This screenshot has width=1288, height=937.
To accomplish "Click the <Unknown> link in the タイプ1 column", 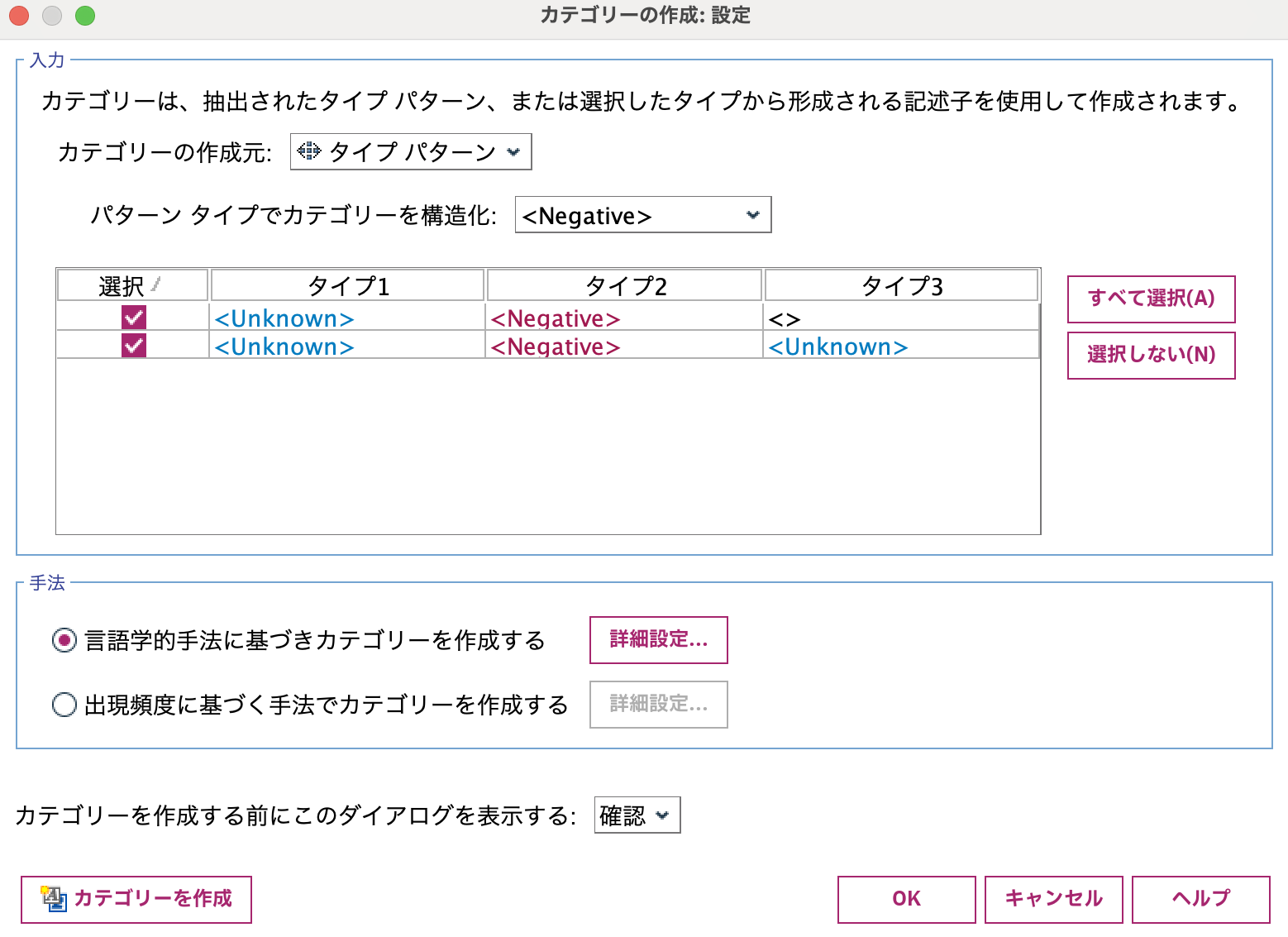I will (284, 318).
